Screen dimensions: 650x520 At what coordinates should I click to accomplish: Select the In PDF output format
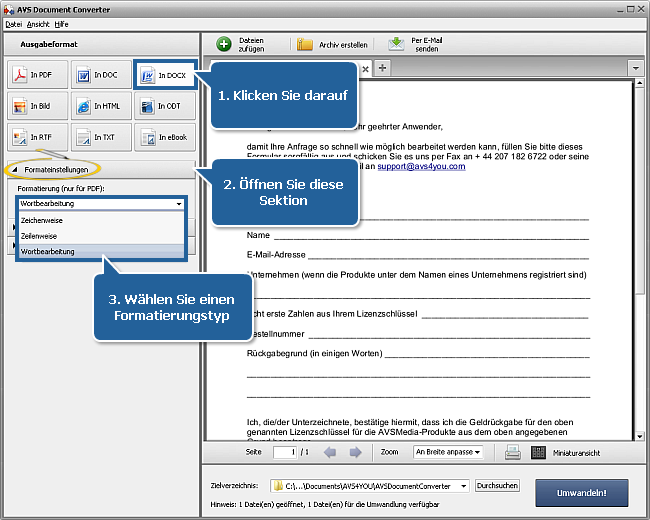36,75
